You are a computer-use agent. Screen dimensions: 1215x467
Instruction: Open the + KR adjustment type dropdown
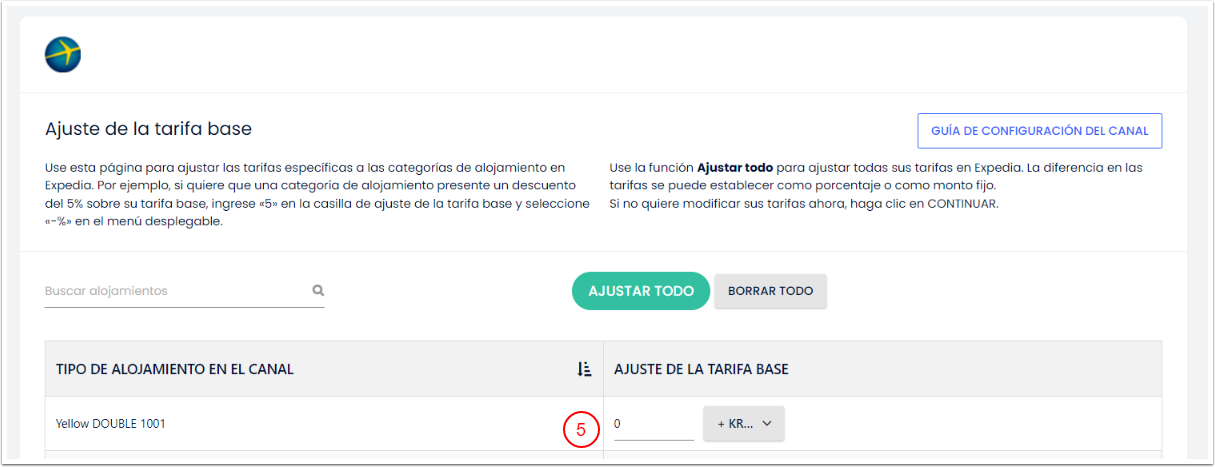pos(744,424)
